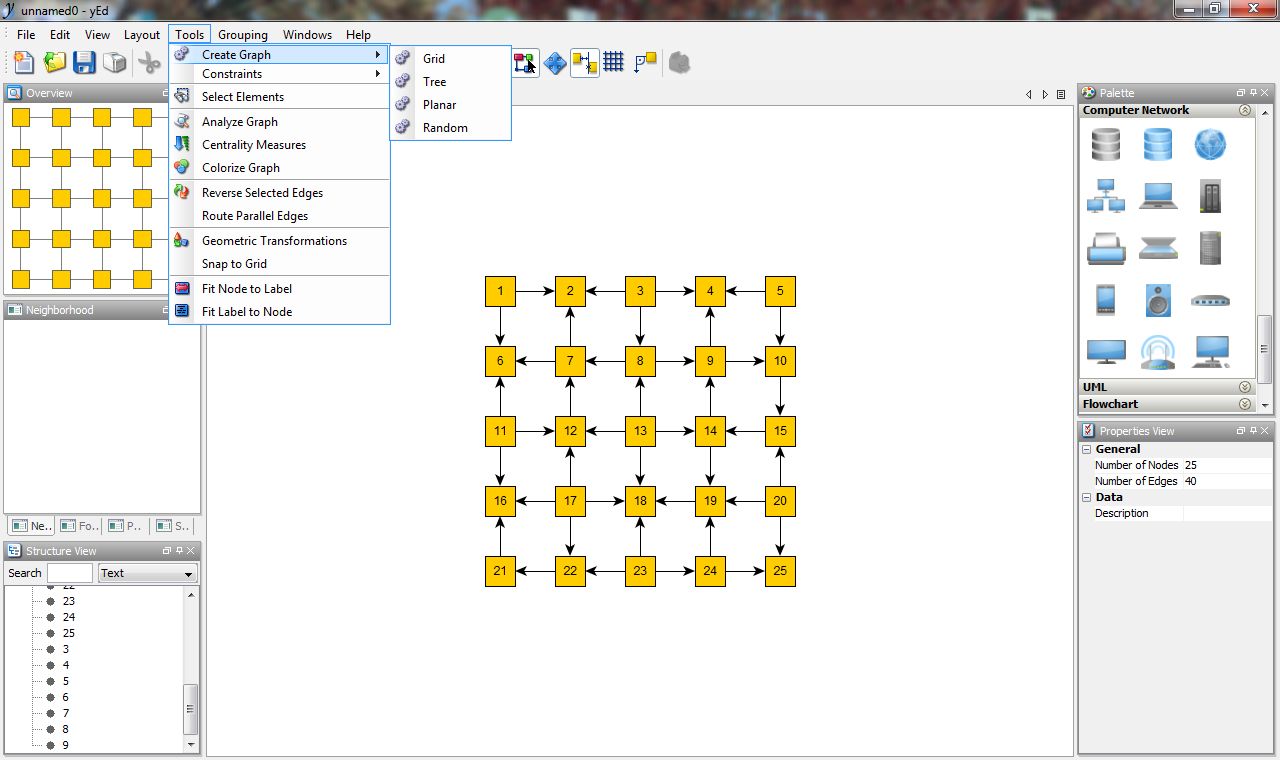Click Reverse Selected Edges entry
This screenshot has height=760, width=1280.
point(279,193)
